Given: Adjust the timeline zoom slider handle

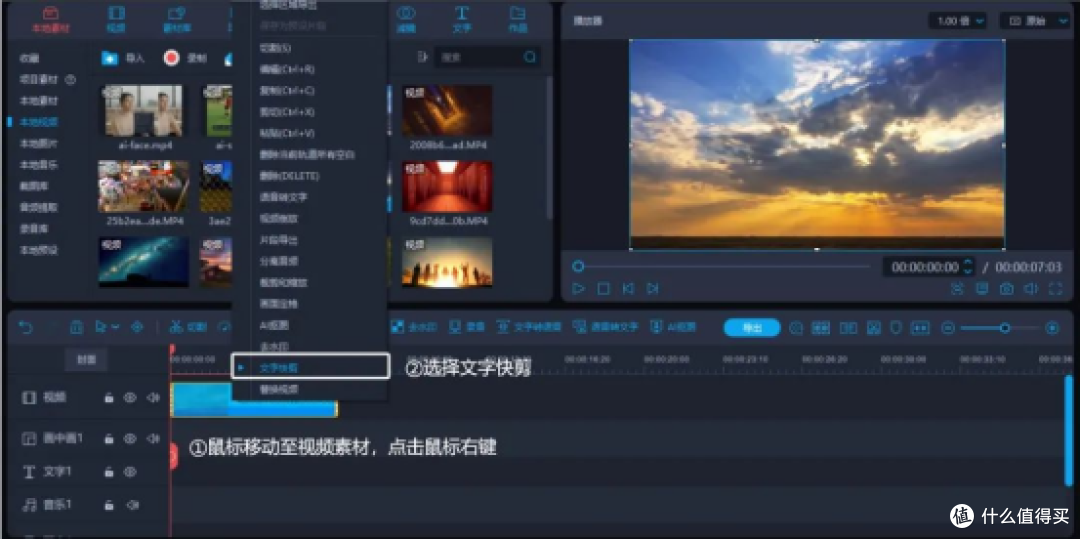Looking at the screenshot, I should pyautogui.click(x=1005, y=328).
